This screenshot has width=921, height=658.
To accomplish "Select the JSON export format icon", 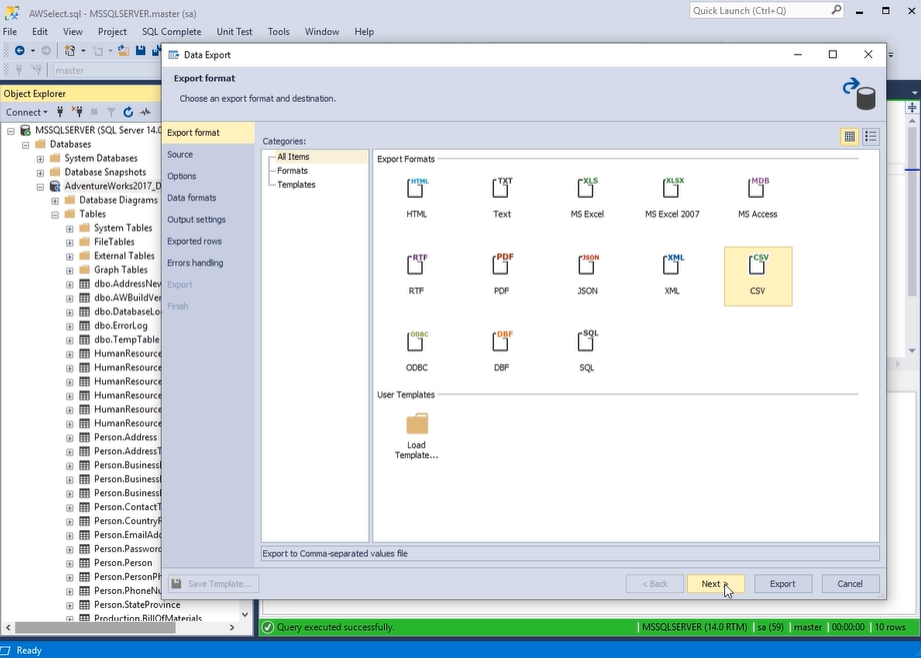I will 587,266.
